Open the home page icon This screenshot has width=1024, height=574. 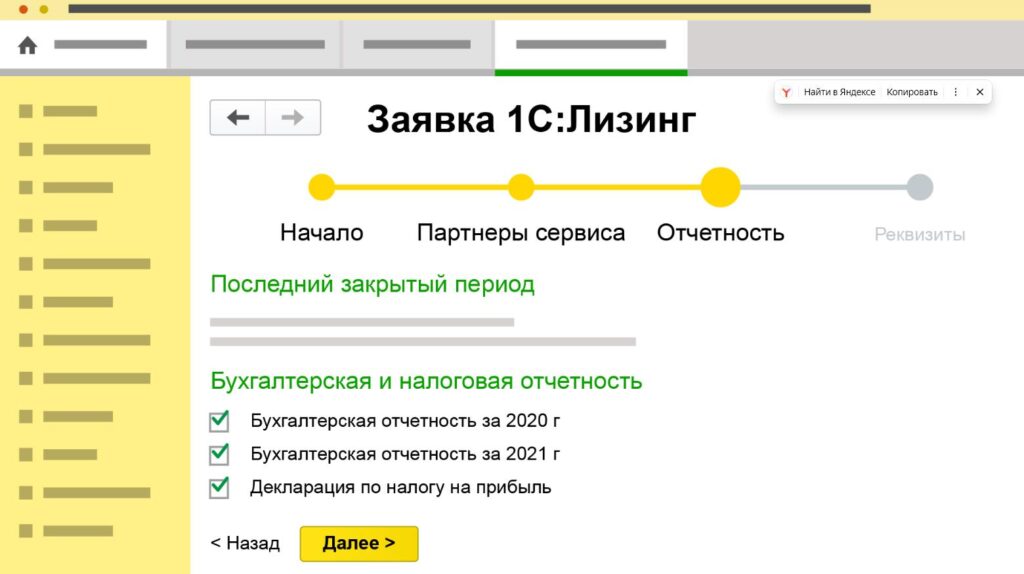point(27,45)
